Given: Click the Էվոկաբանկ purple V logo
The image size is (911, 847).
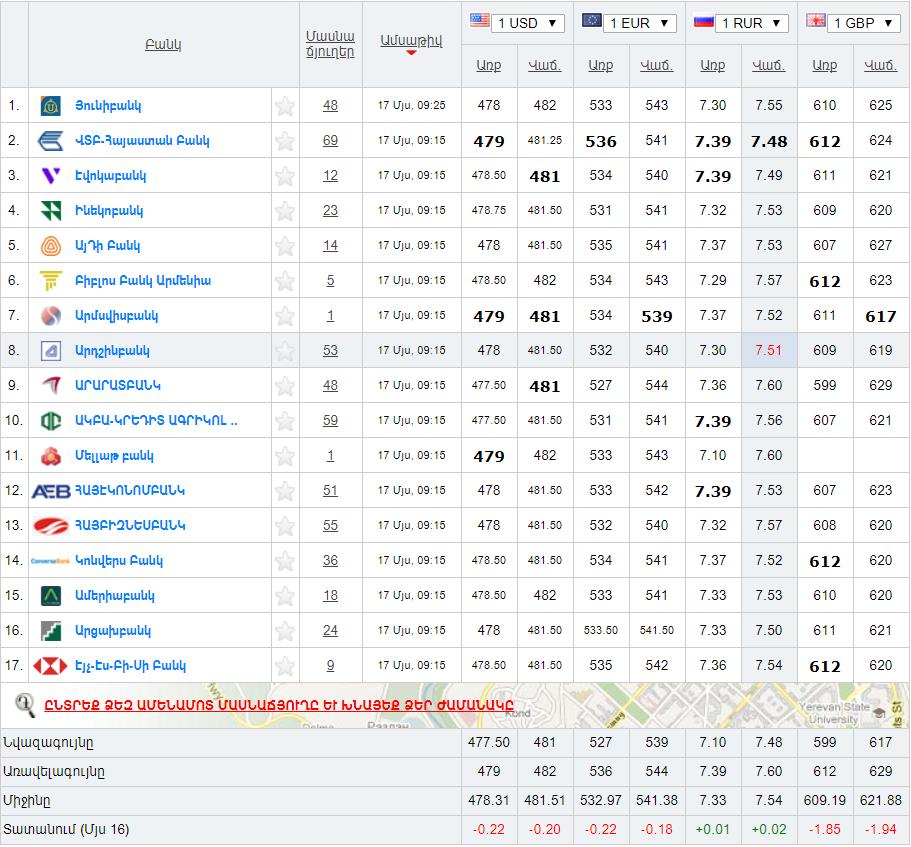Looking at the screenshot, I should click(x=51, y=176).
